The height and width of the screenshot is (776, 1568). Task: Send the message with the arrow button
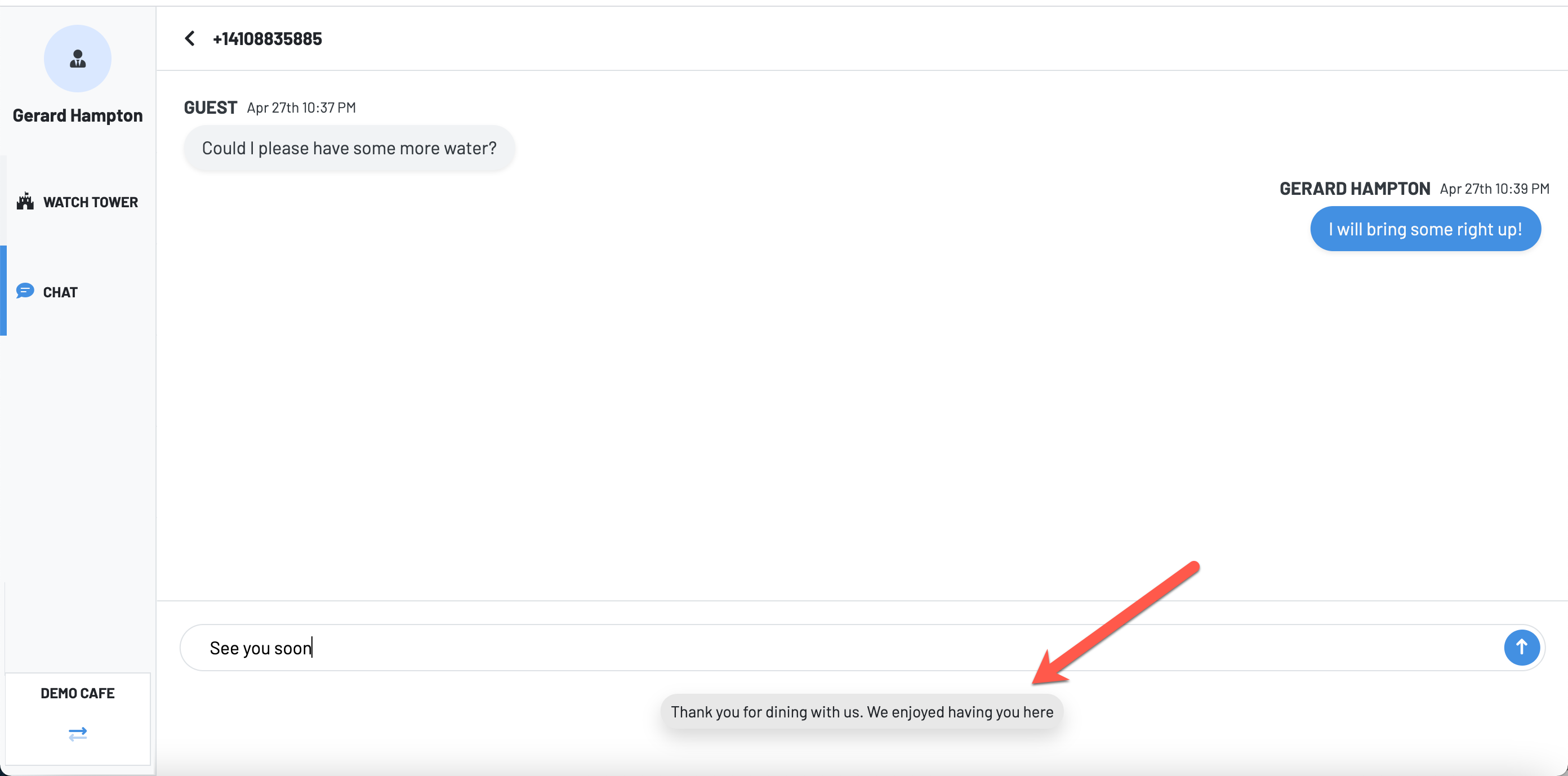(x=1521, y=647)
